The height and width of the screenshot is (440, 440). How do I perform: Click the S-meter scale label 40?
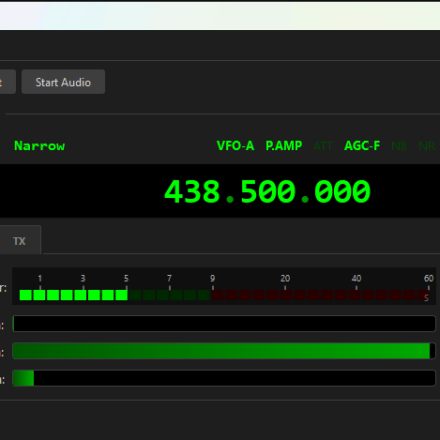pos(356,278)
